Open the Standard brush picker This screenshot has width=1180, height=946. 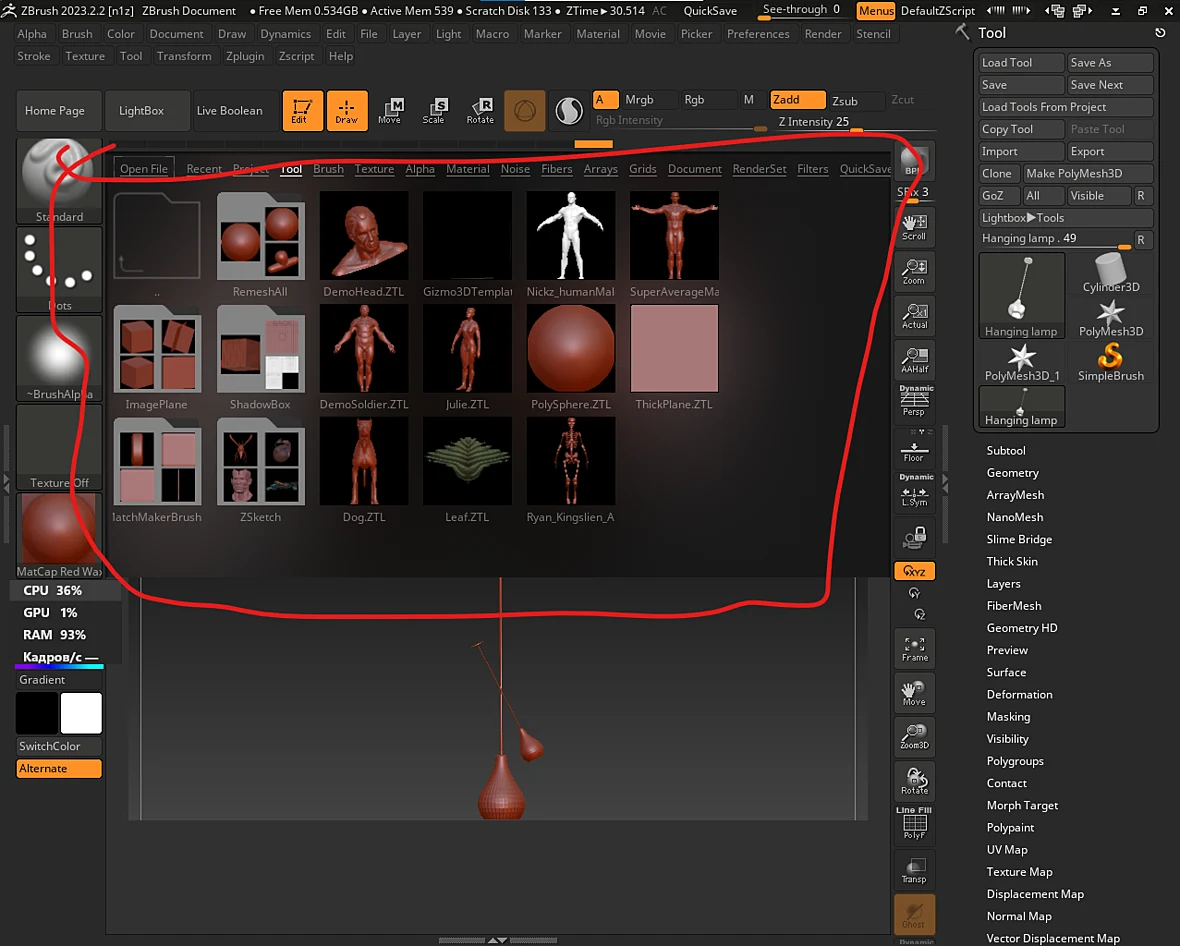pyautogui.click(x=59, y=181)
